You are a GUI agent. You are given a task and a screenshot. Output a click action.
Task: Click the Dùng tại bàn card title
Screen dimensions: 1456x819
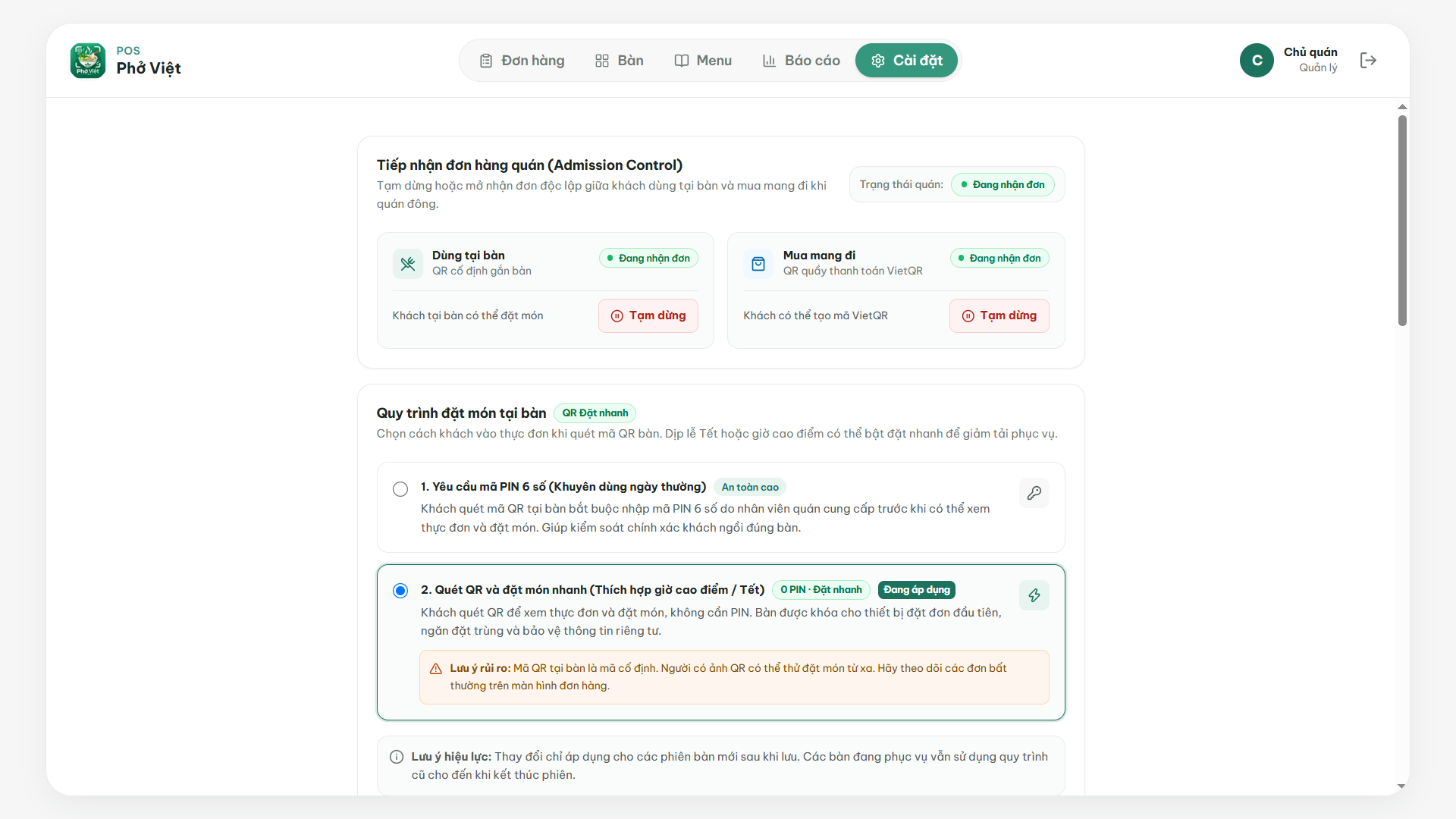tap(469, 256)
